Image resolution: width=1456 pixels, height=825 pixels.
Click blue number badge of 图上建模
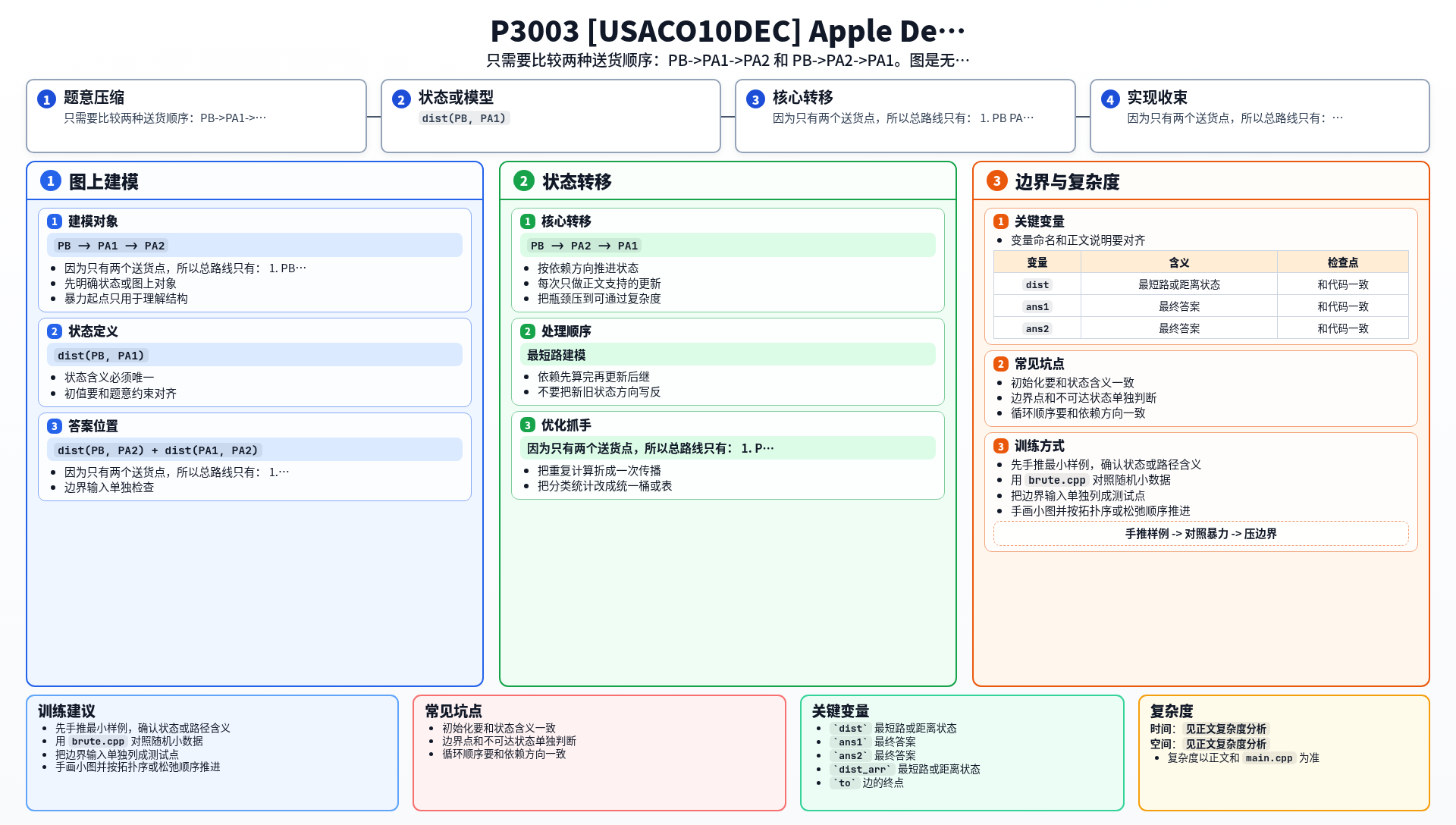50,180
